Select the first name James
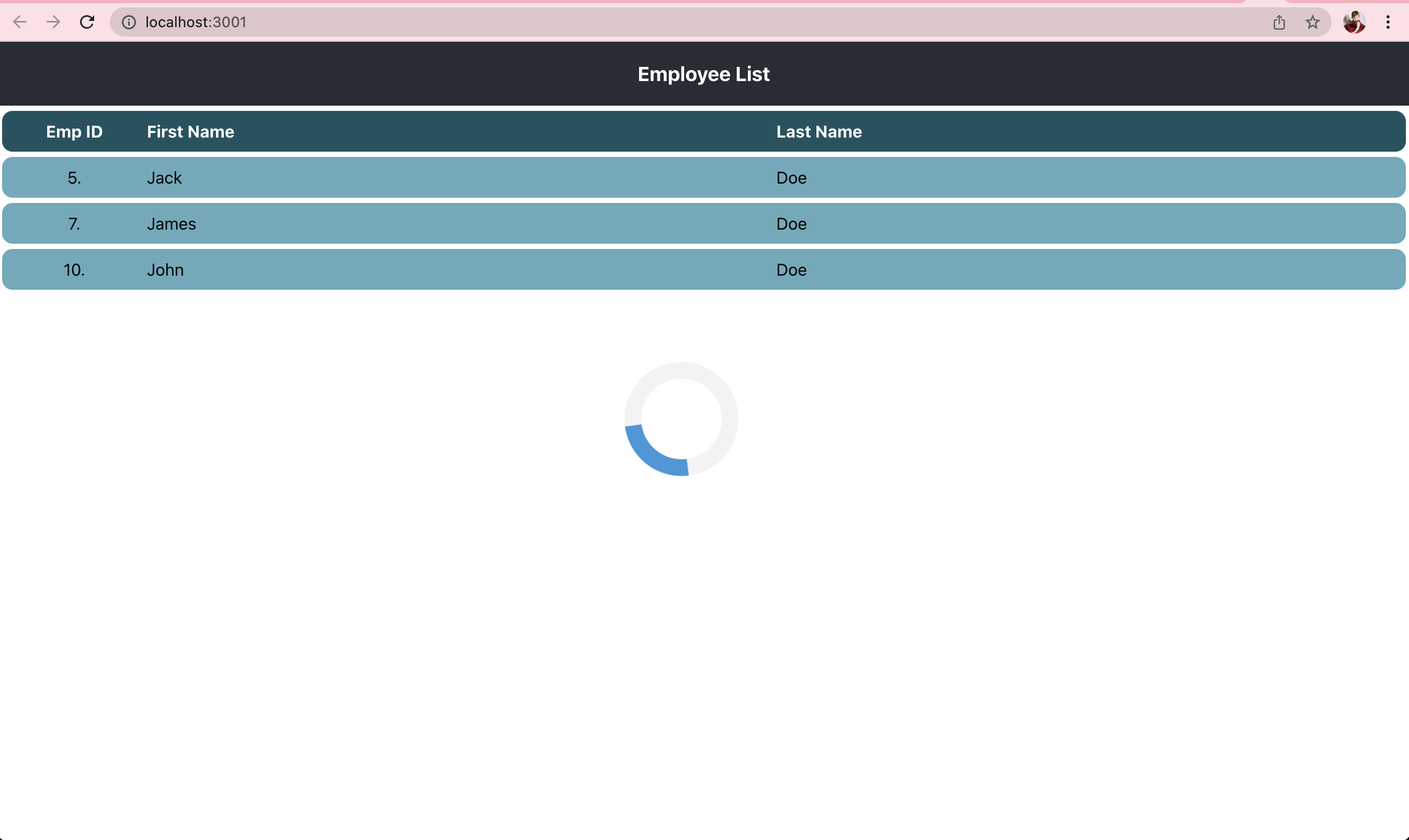Image resolution: width=1409 pixels, height=840 pixels. [x=171, y=223]
